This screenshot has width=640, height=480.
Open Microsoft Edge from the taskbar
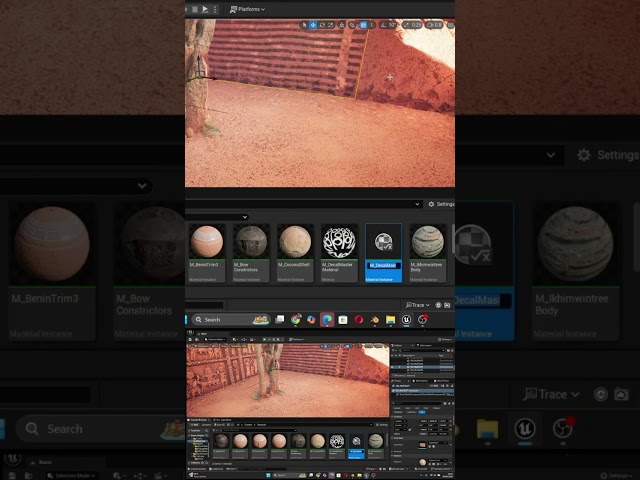coord(327,320)
